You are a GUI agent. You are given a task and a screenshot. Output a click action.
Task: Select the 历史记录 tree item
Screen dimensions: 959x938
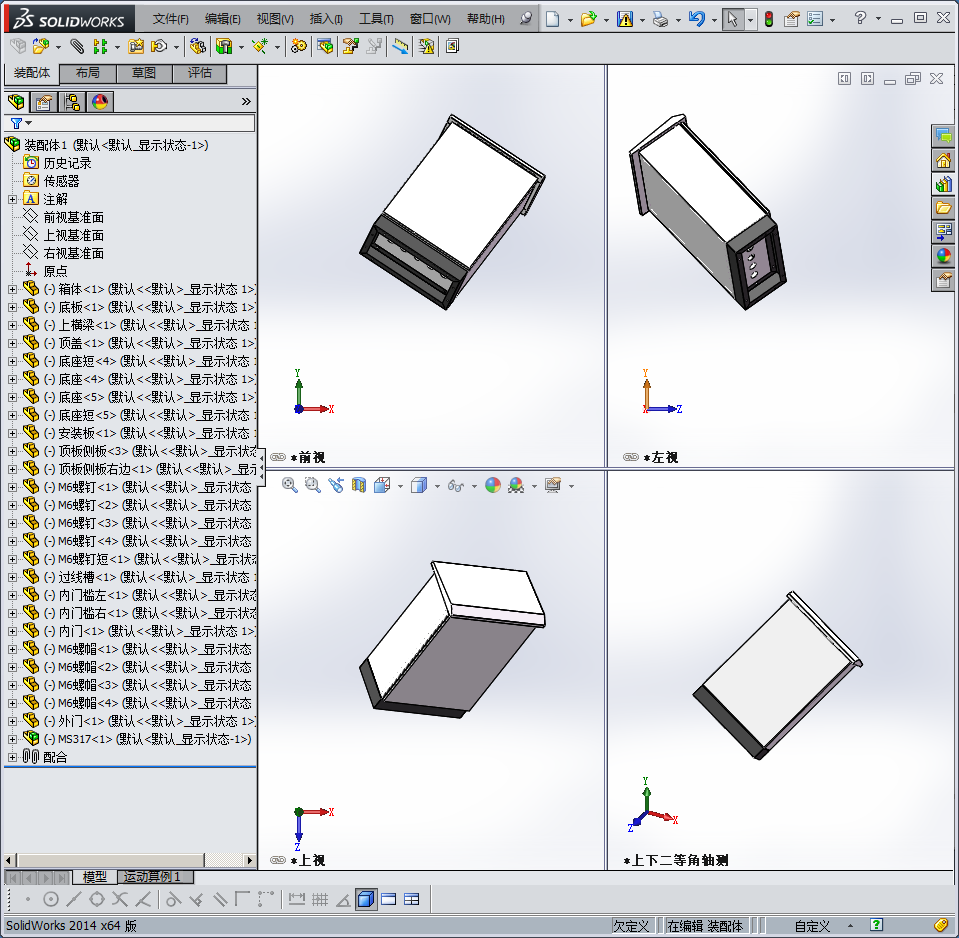(67, 163)
